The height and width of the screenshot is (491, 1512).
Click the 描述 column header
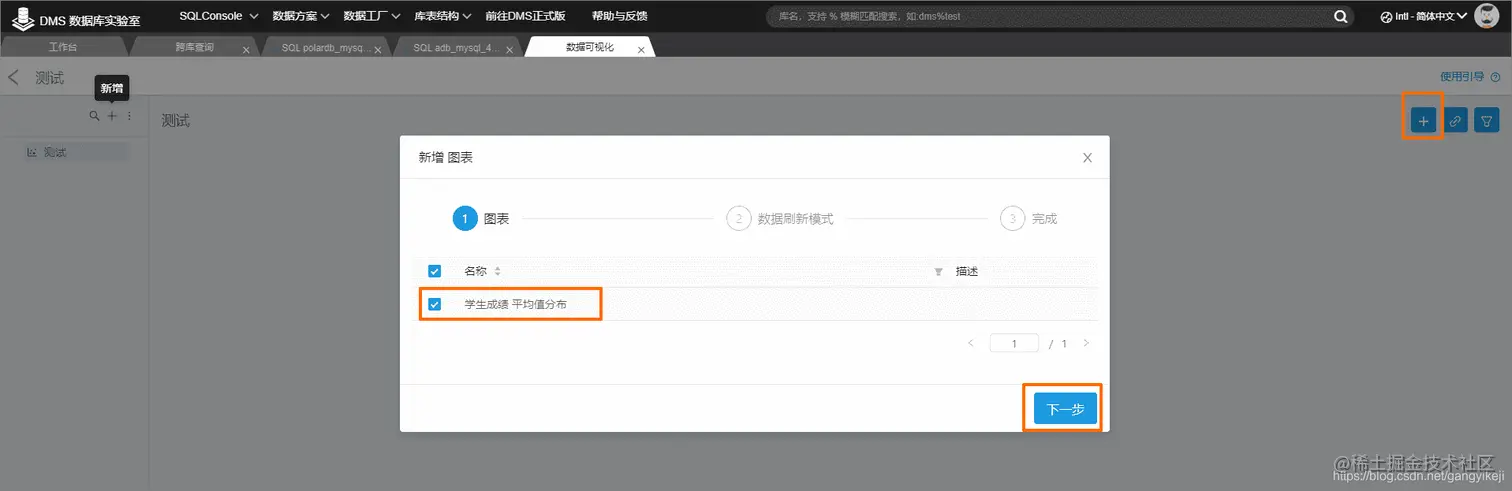click(x=967, y=271)
